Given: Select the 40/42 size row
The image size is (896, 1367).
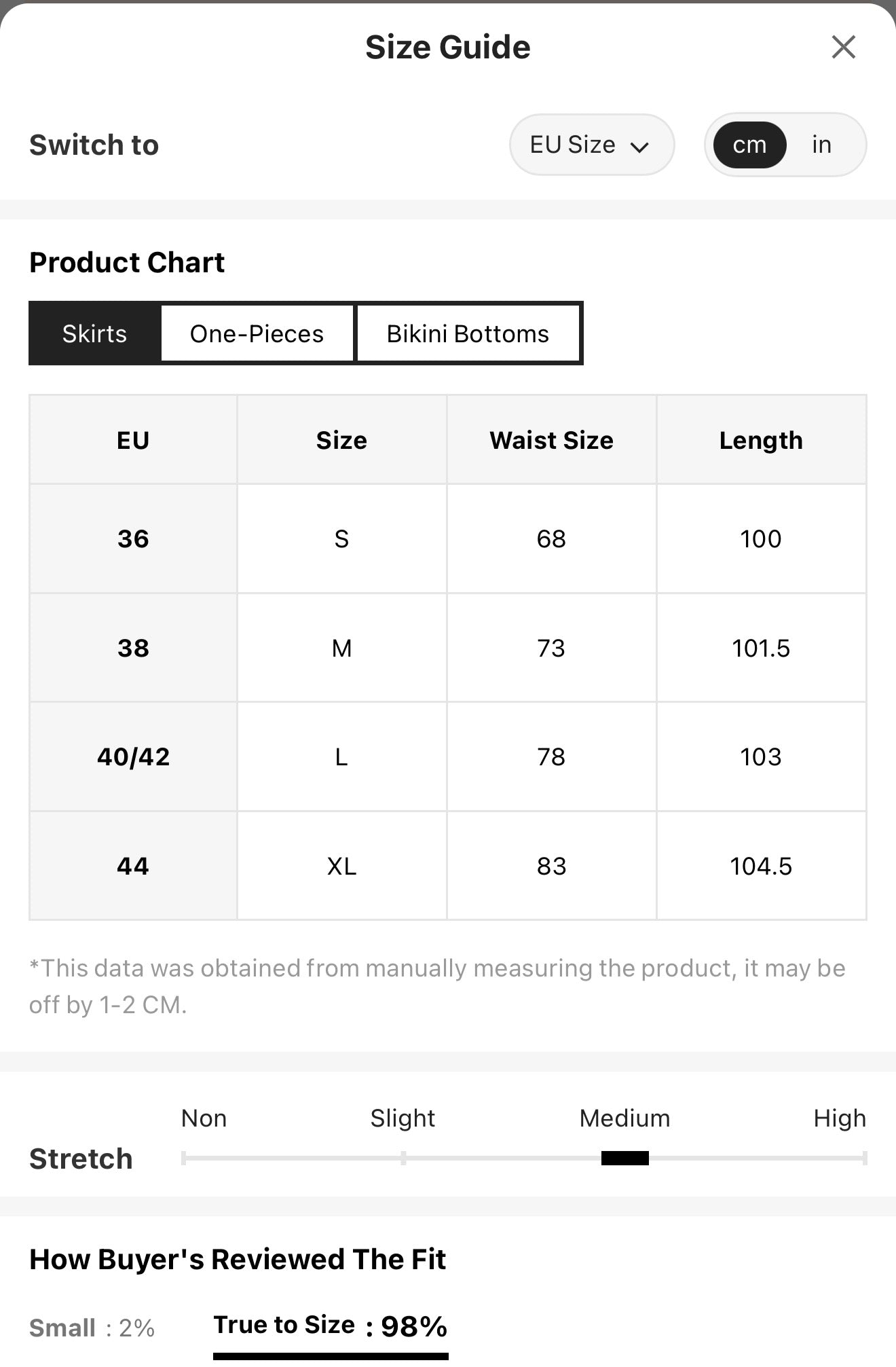Looking at the screenshot, I should click(x=448, y=757).
